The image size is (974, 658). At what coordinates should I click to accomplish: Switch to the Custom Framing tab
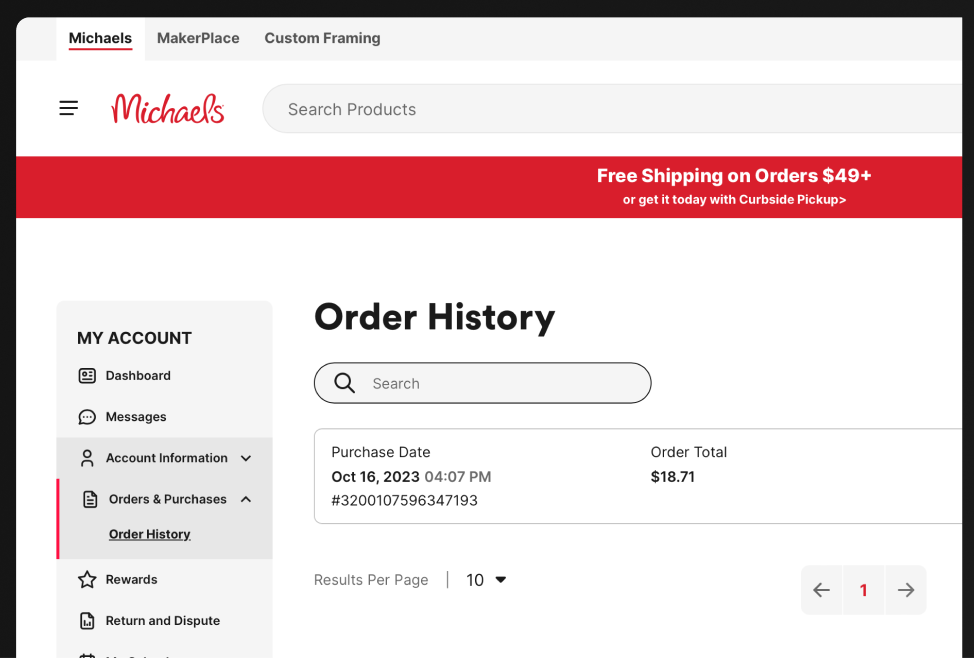coord(322,38)
